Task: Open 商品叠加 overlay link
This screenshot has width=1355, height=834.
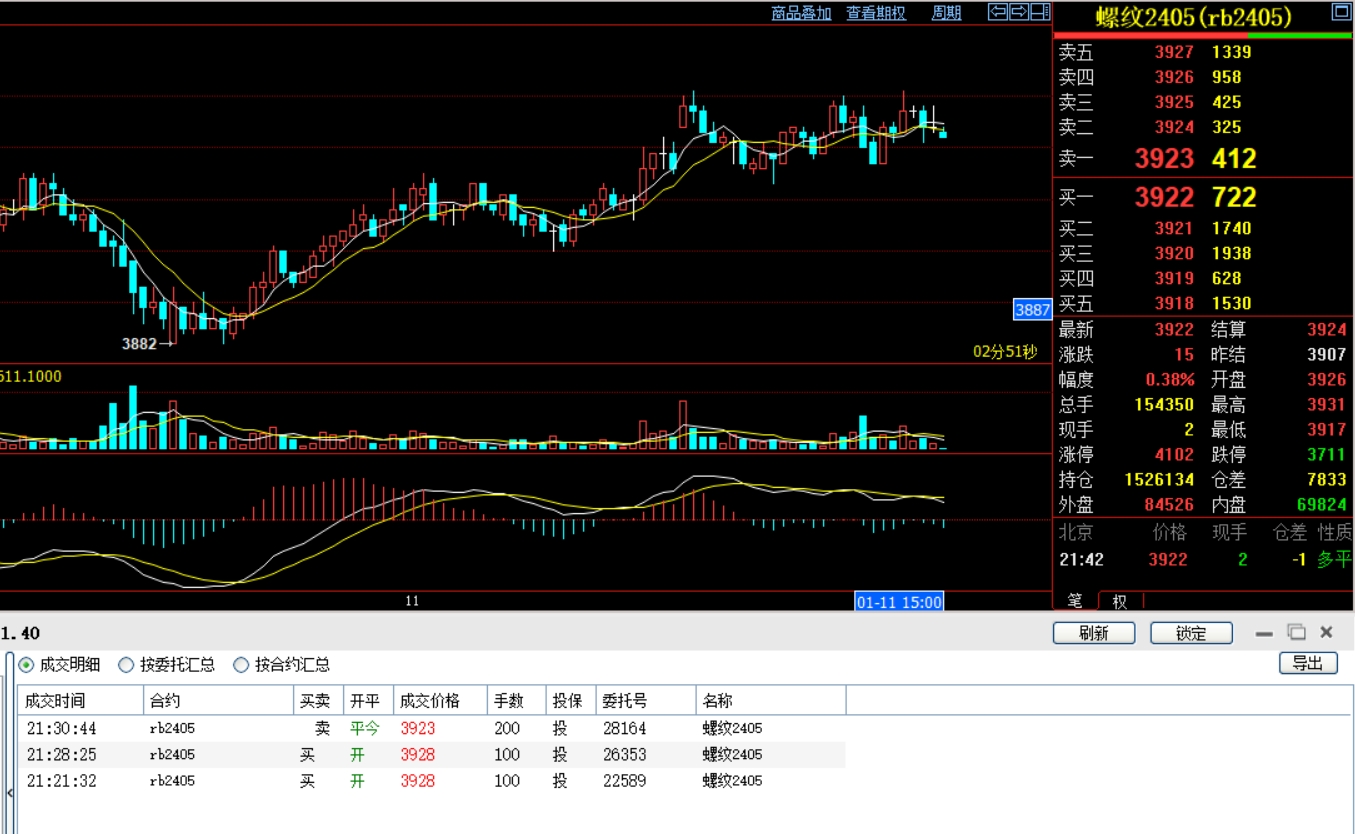Action: 801,13
